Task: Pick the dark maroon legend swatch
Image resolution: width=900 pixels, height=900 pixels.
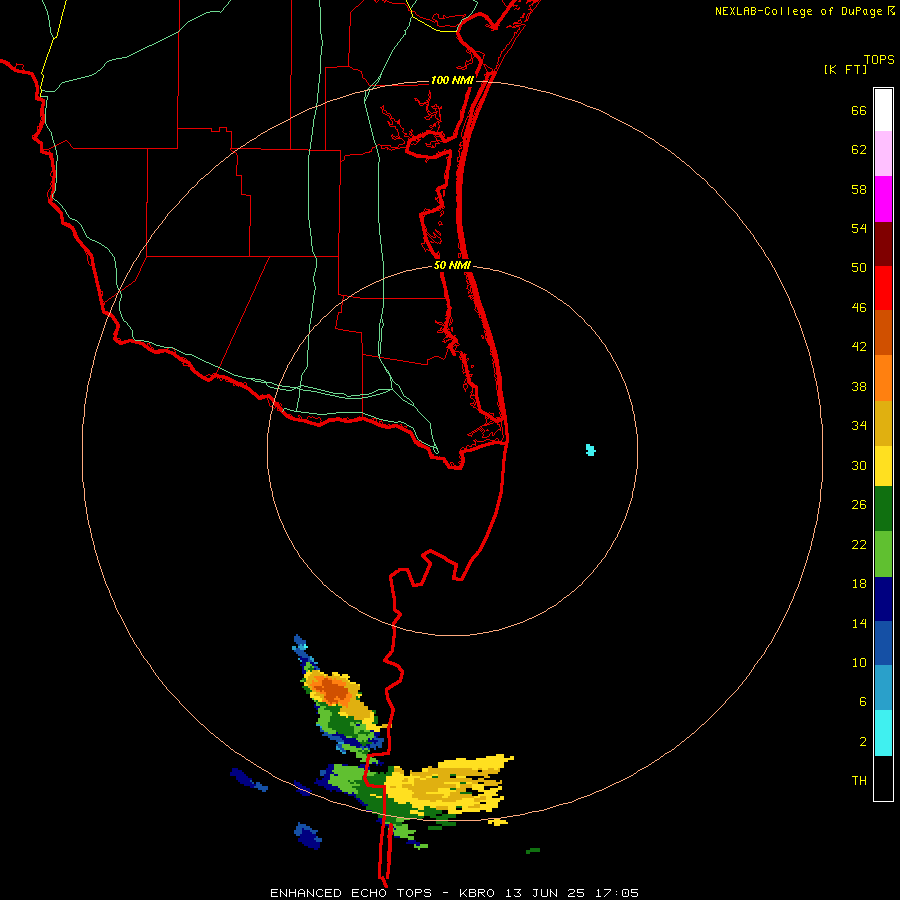Action: pos(883,244)
